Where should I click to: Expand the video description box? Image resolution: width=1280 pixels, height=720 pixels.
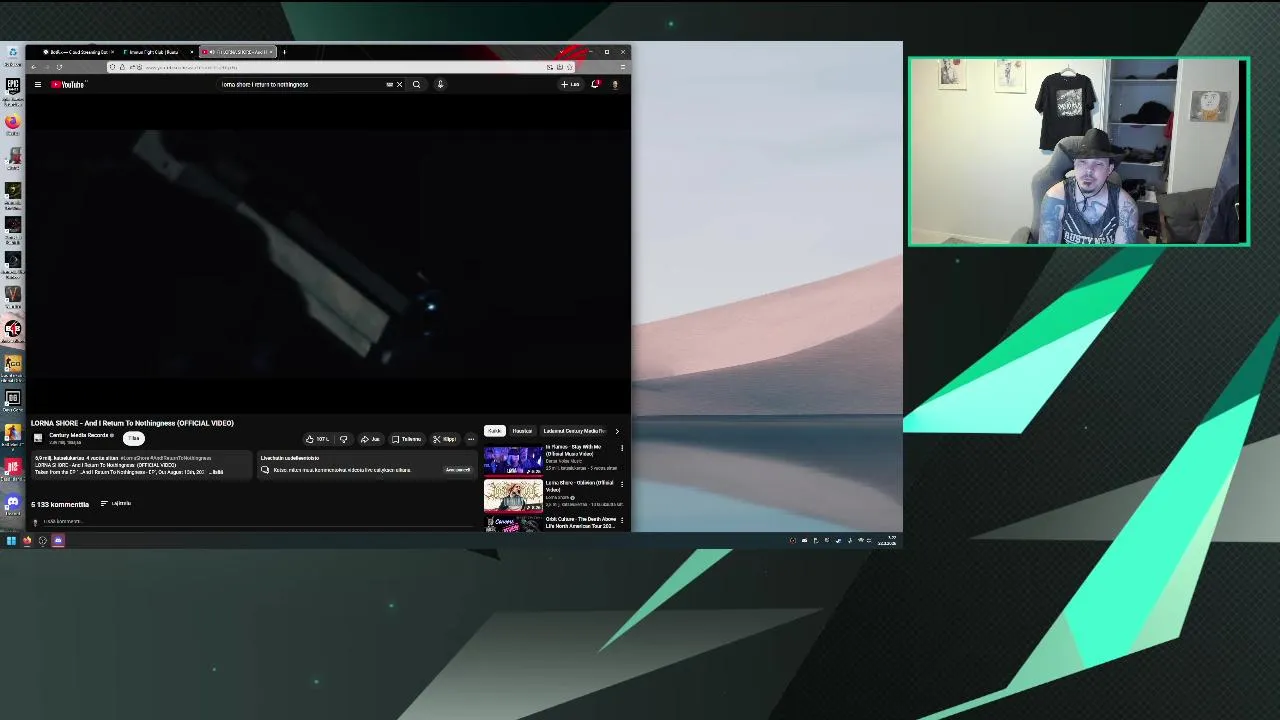pyautogui.click(x=142, y=465)
